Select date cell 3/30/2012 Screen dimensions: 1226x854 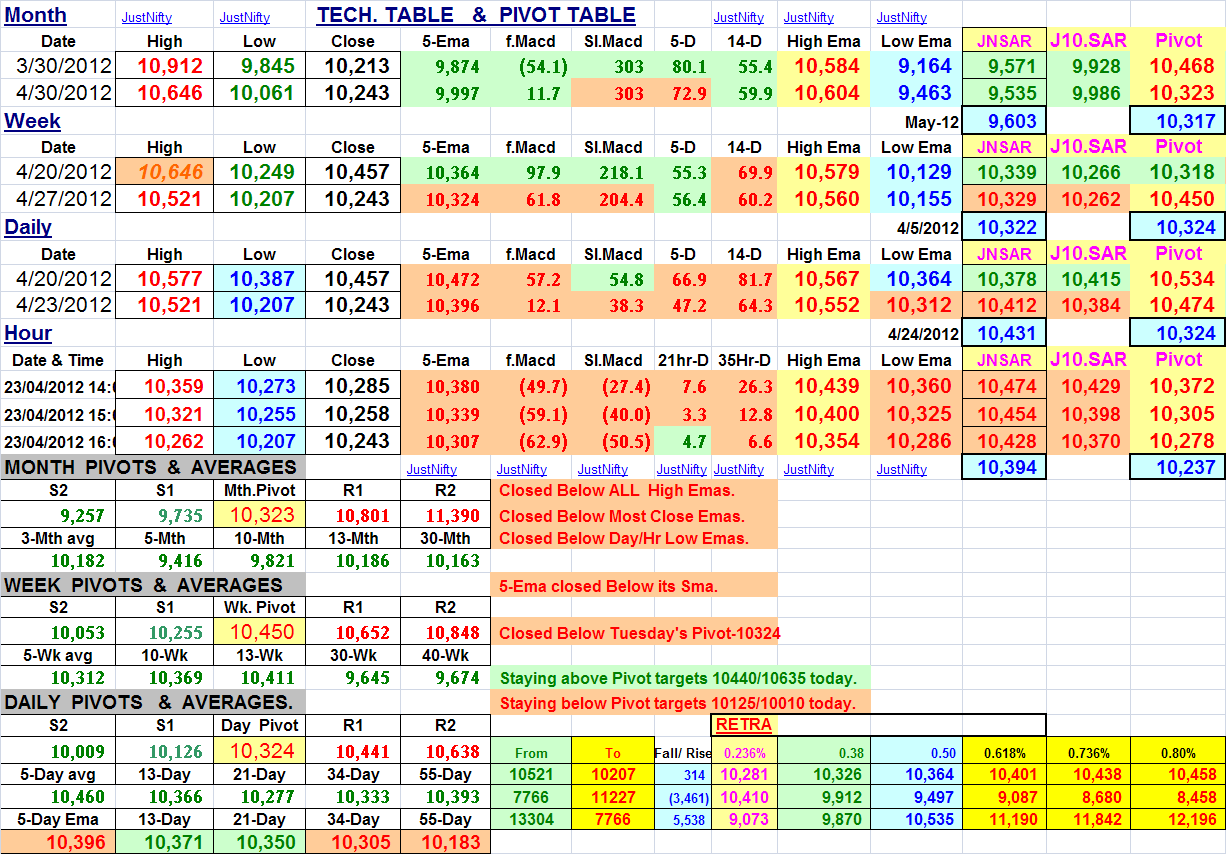[x=58, y=66]
